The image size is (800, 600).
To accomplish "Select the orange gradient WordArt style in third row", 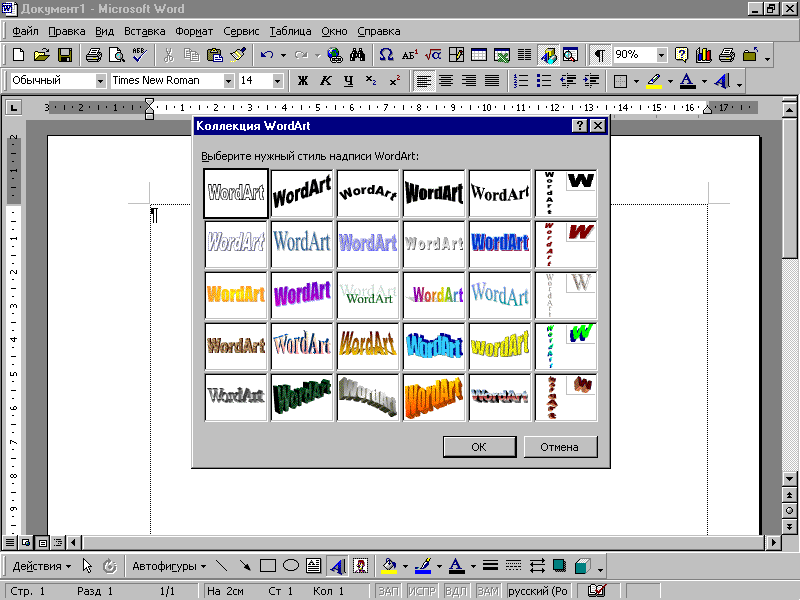I will 236,295.
